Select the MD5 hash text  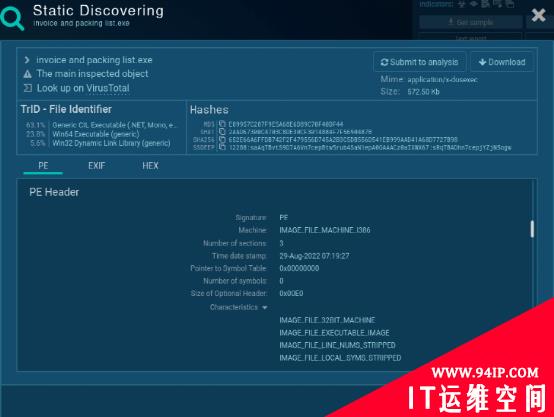[x=286, y=124]
